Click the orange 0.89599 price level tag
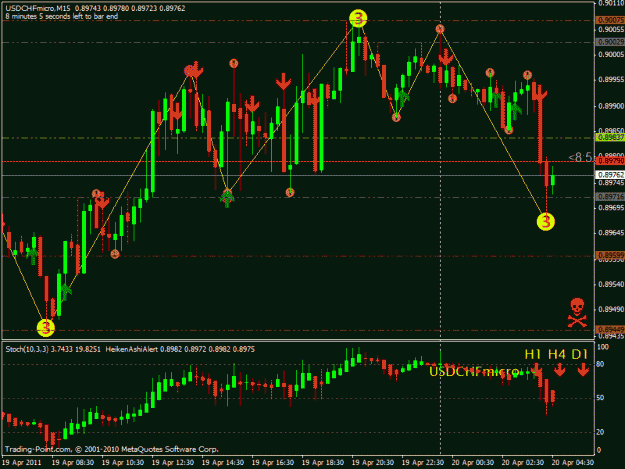The height and width of the screenshot is (469, 625). point(610,255)
